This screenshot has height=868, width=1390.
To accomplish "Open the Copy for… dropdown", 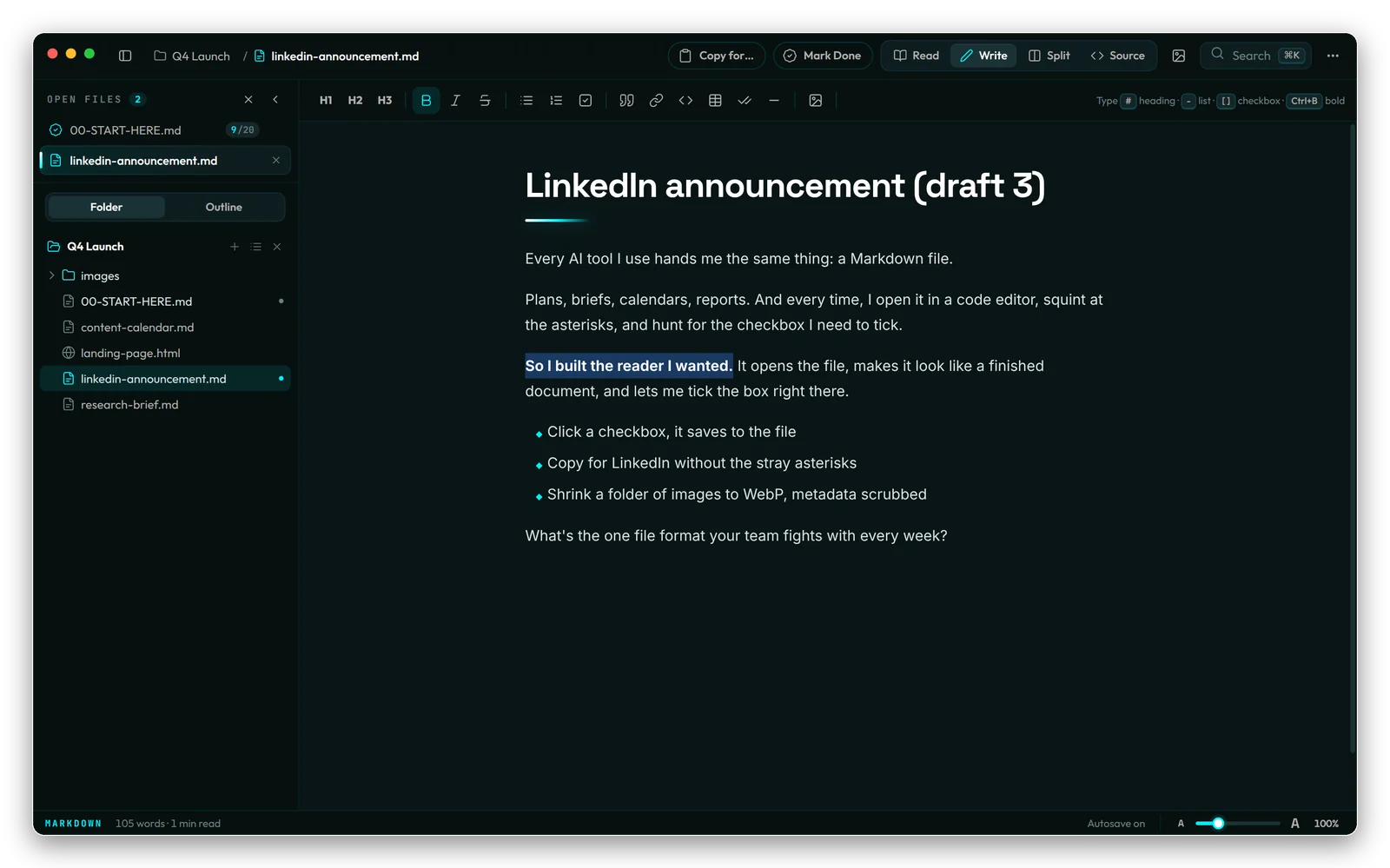I will tap(717, 56).
